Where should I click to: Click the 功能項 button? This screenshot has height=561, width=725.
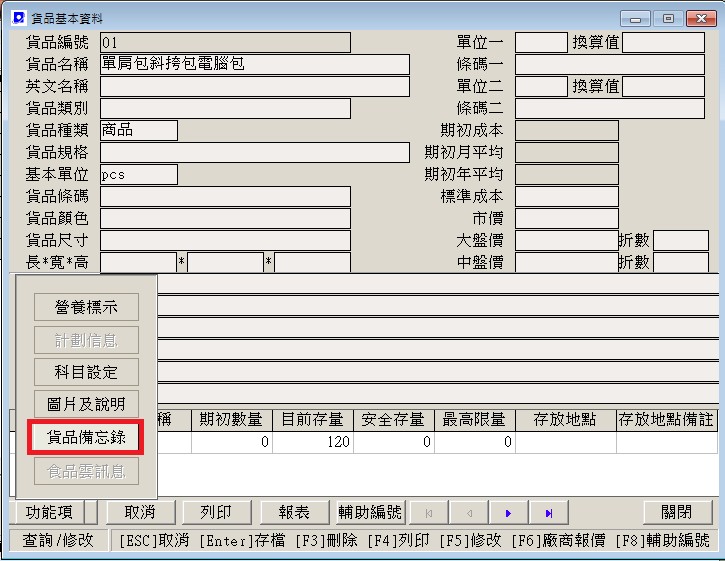pos(50,512)
